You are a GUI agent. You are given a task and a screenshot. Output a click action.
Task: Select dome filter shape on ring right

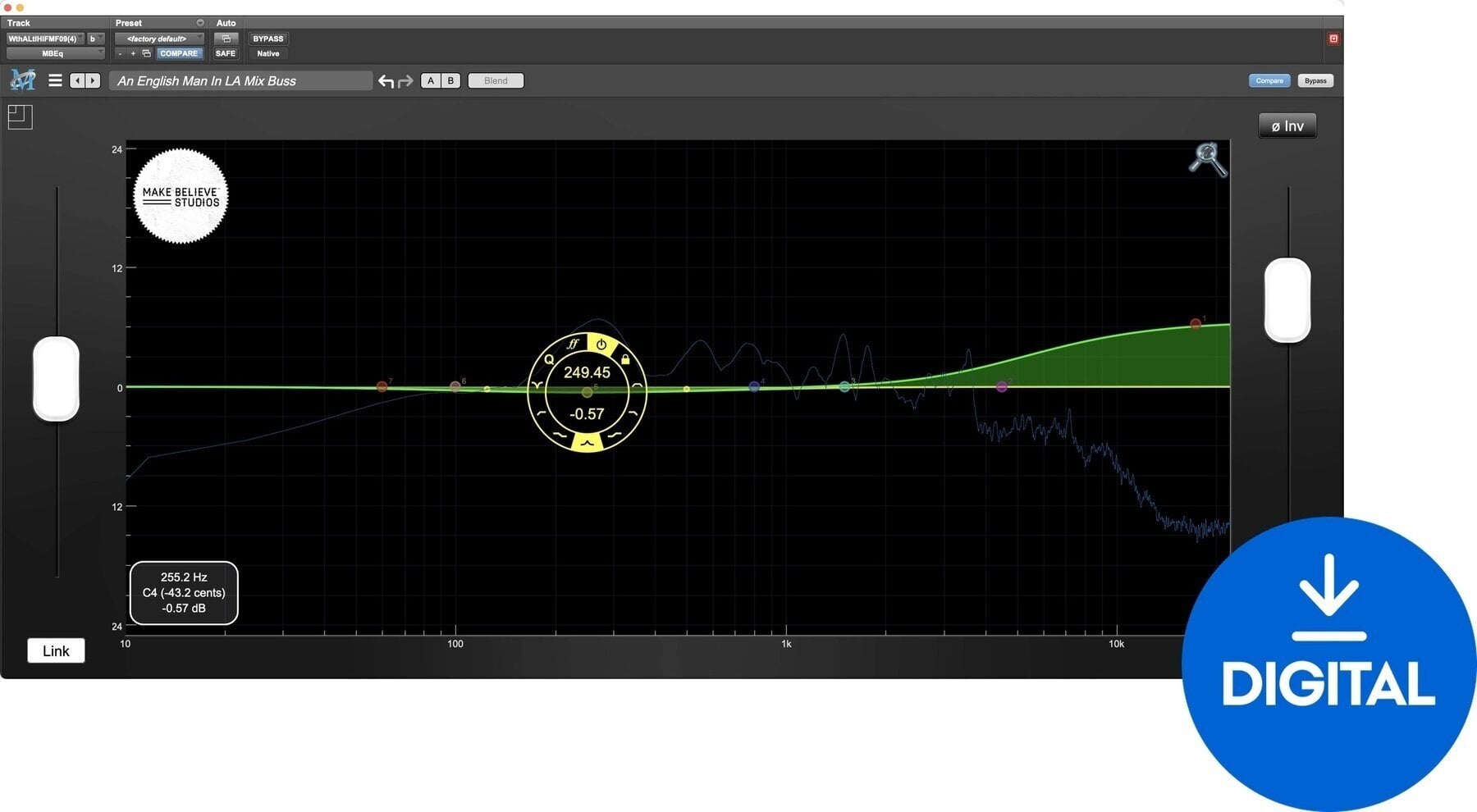[638, 385]
